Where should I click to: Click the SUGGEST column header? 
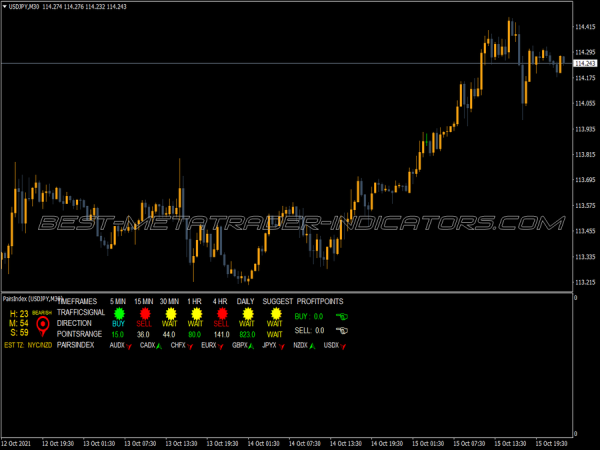277,302
